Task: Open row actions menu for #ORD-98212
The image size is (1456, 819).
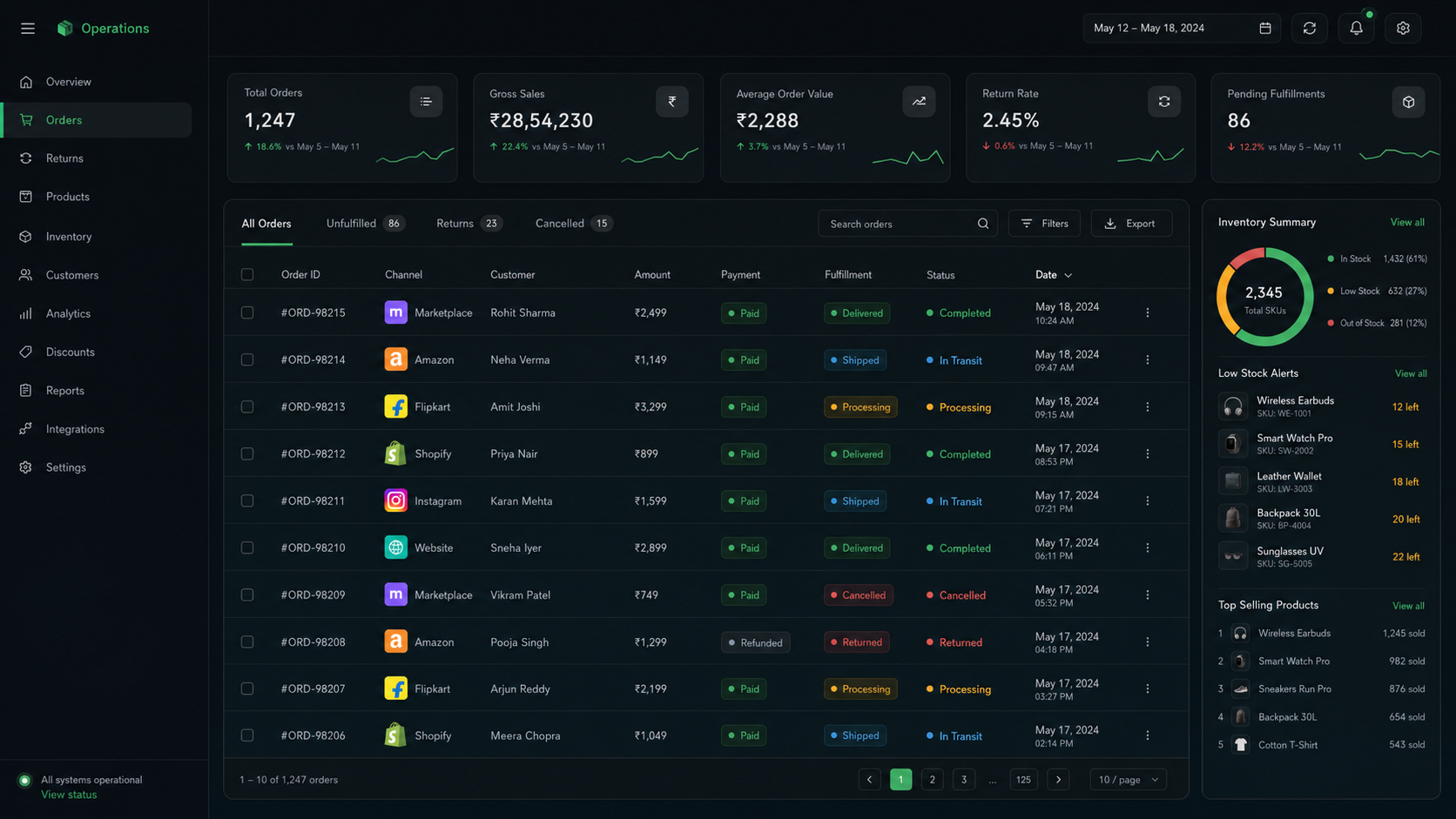Action: tap(1148, 453)
